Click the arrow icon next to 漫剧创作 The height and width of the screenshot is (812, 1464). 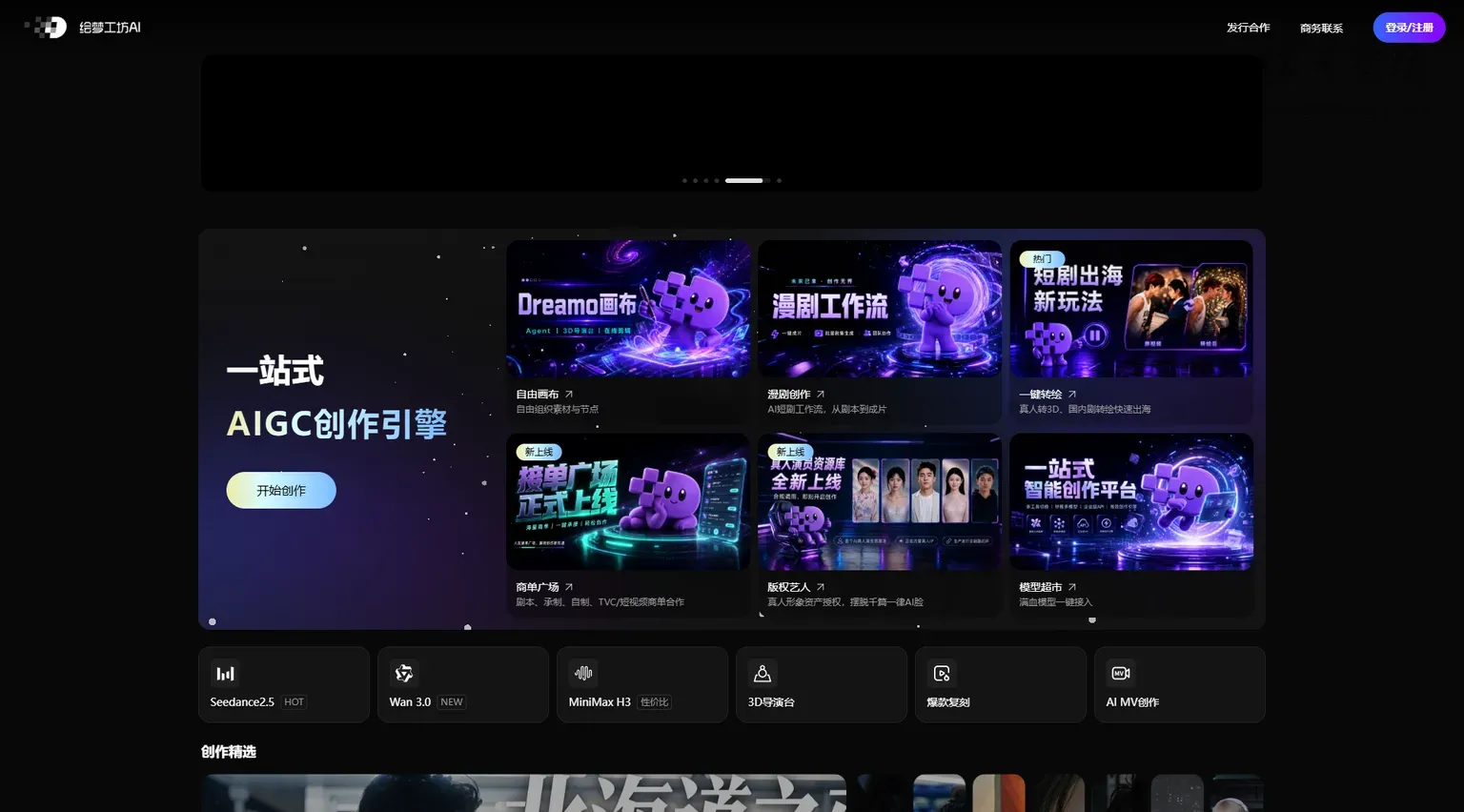821,394
